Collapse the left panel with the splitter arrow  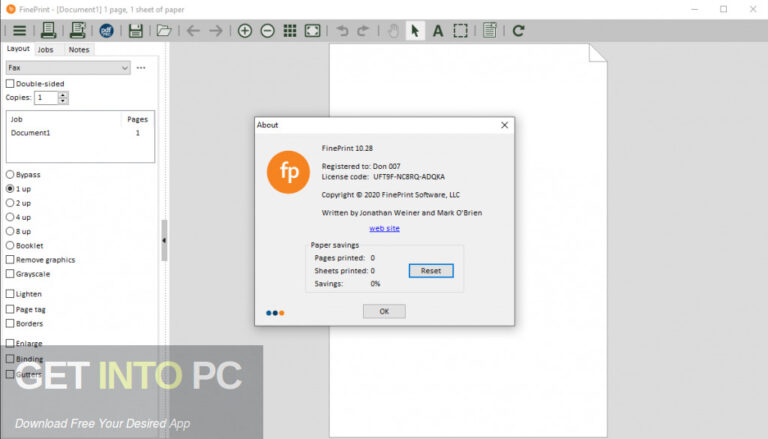click(x=164, y=241)
